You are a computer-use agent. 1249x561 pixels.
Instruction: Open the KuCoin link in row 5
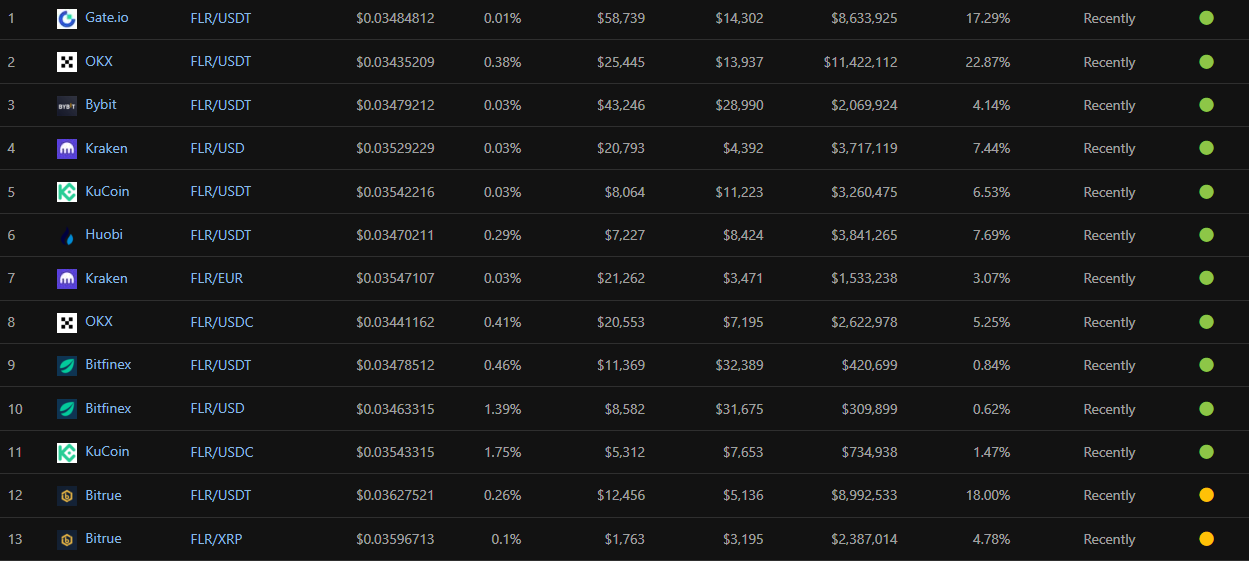click(x=107, y=191)
